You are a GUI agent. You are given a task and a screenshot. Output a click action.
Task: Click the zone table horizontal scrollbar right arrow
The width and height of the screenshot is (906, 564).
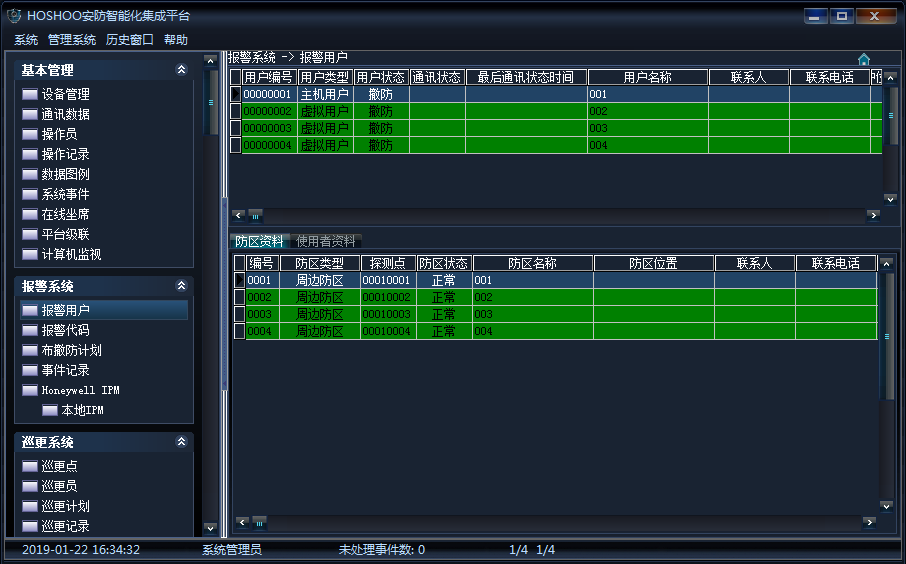coord(868,522)
